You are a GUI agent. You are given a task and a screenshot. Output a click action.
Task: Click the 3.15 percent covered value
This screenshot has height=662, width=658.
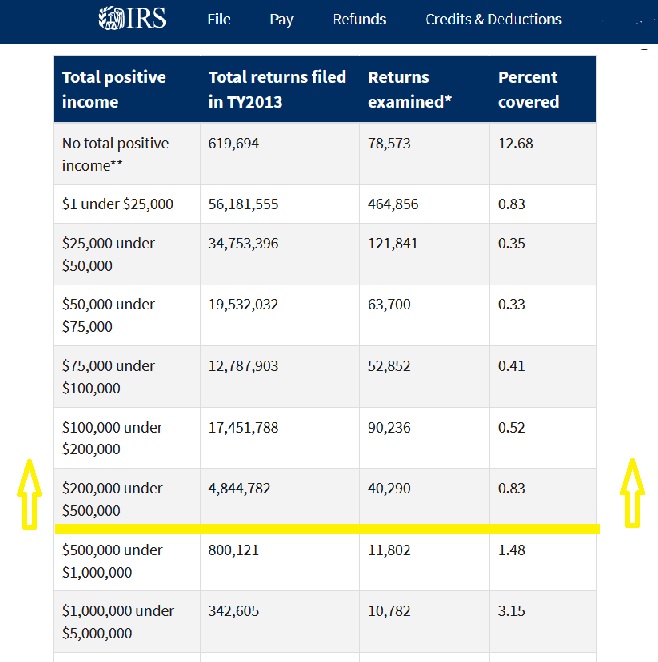(x=511, y=611)
